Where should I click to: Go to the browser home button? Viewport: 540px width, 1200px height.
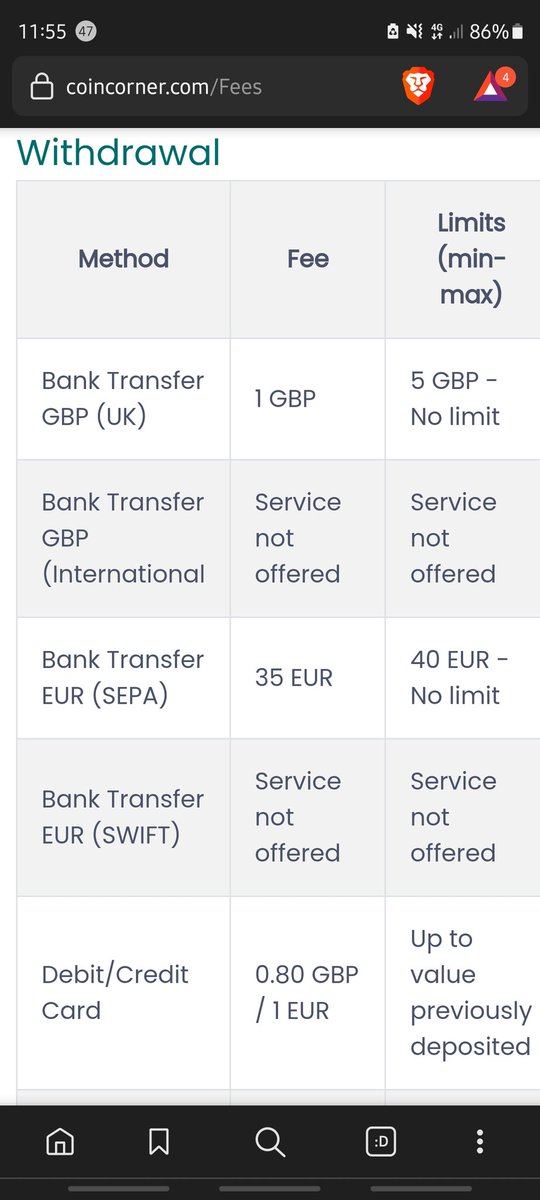pyautogui.click(x=61, y=1141)
